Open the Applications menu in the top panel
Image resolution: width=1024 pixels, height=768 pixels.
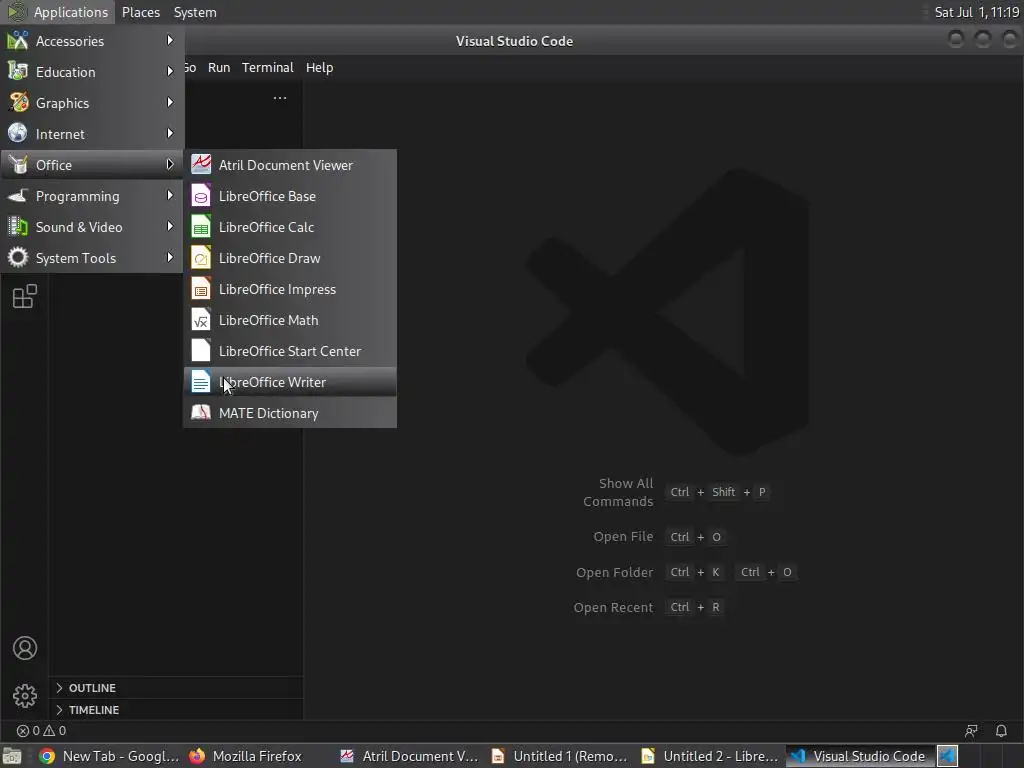coord(59,12)
